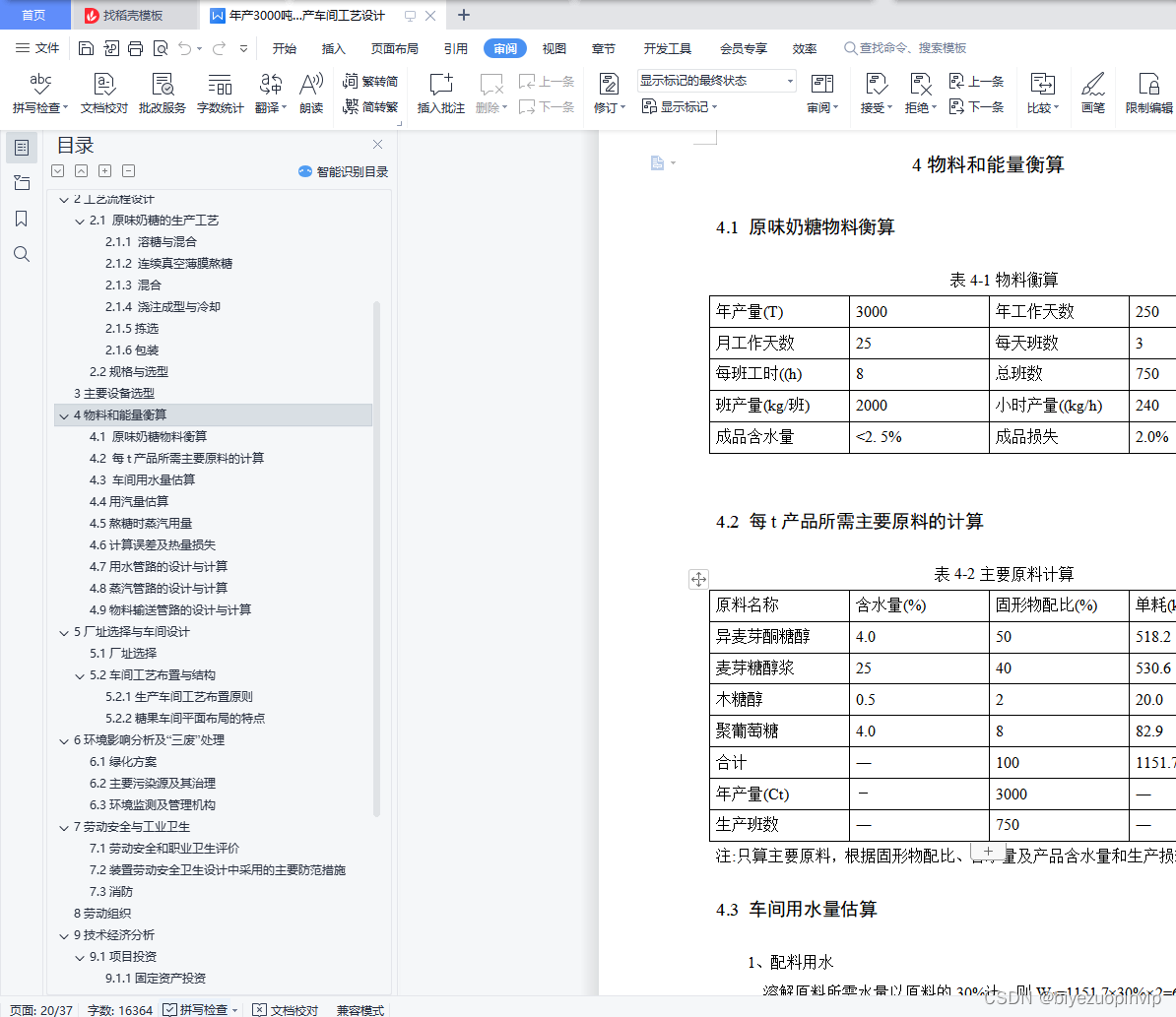This screenshot has width=1176, height=1017.
Task: Collapse the 5 厂址选择与车间设计 node
Action: click(64, 632)
